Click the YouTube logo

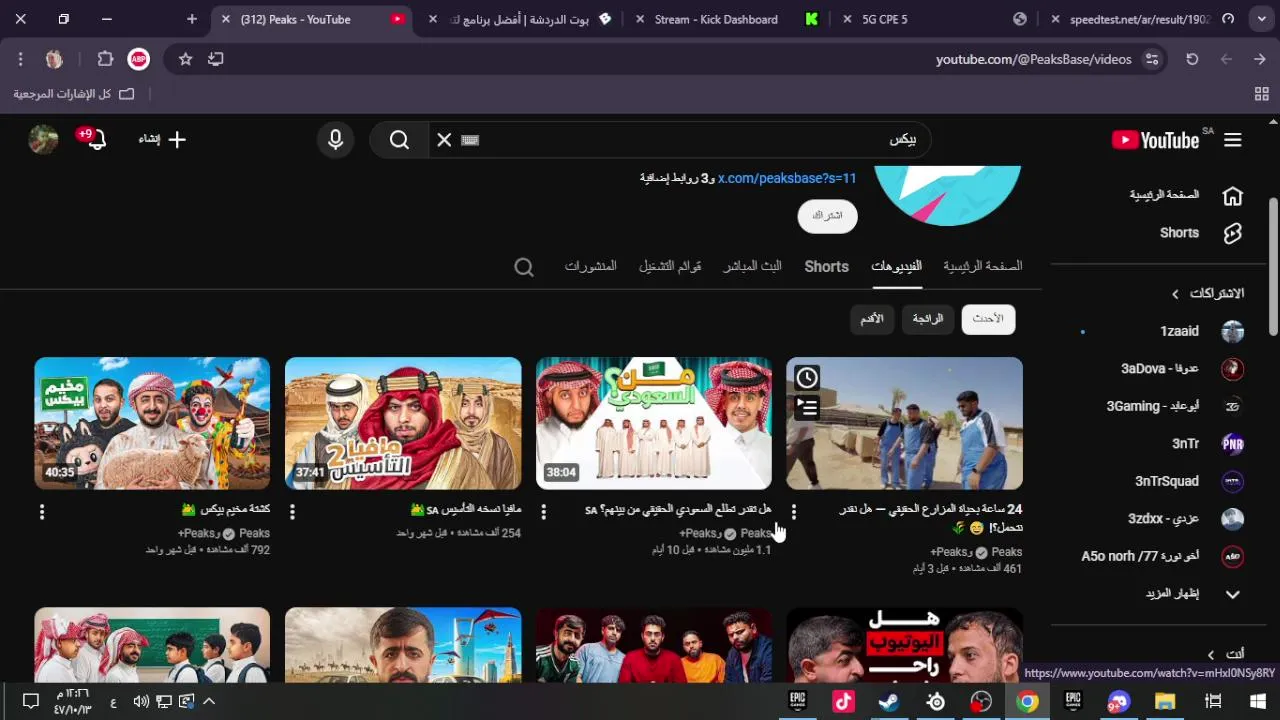1156,140
